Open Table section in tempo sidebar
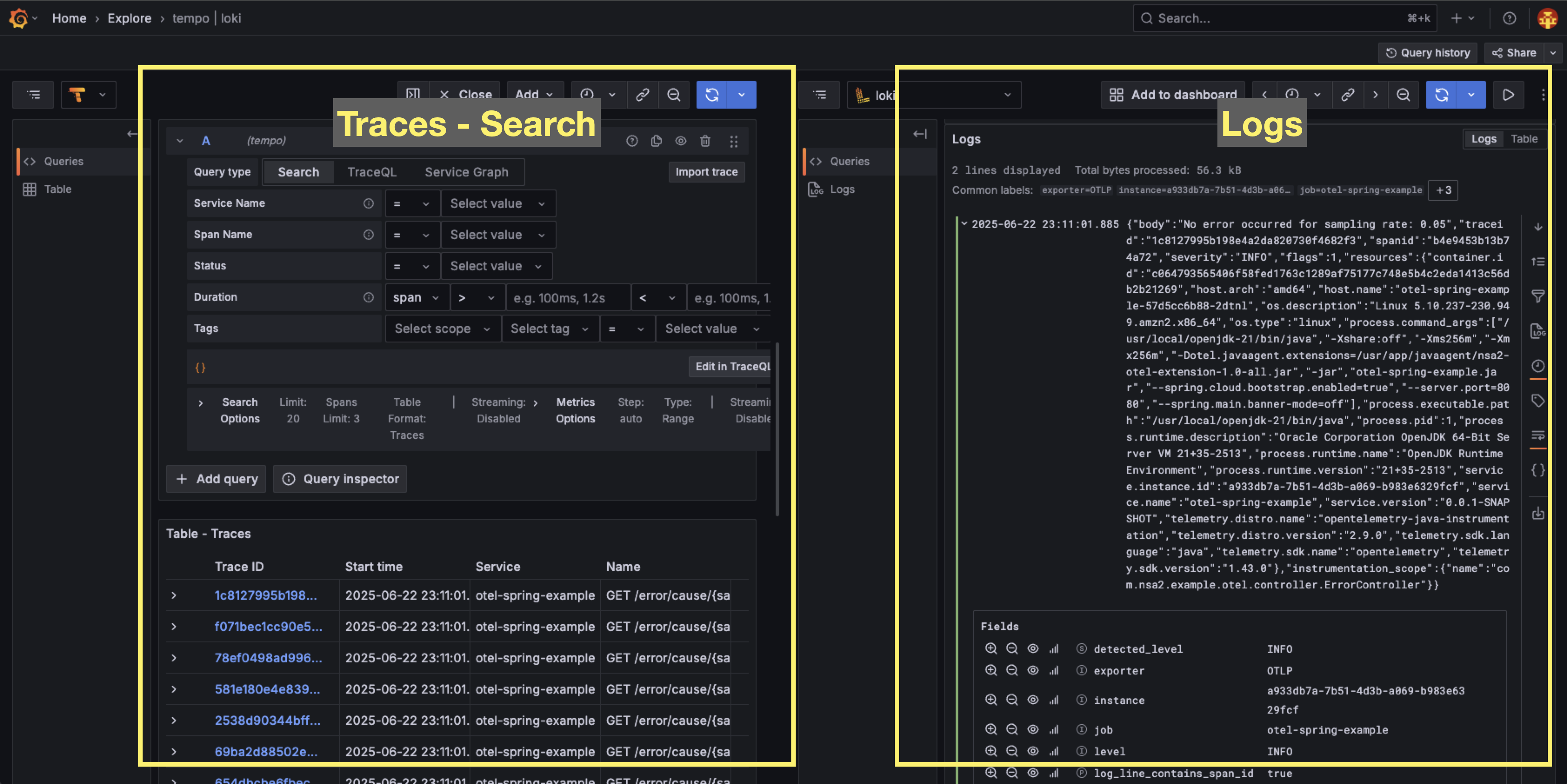The height and width of the screenshot is (784, 1567). [x=57, y=189]
